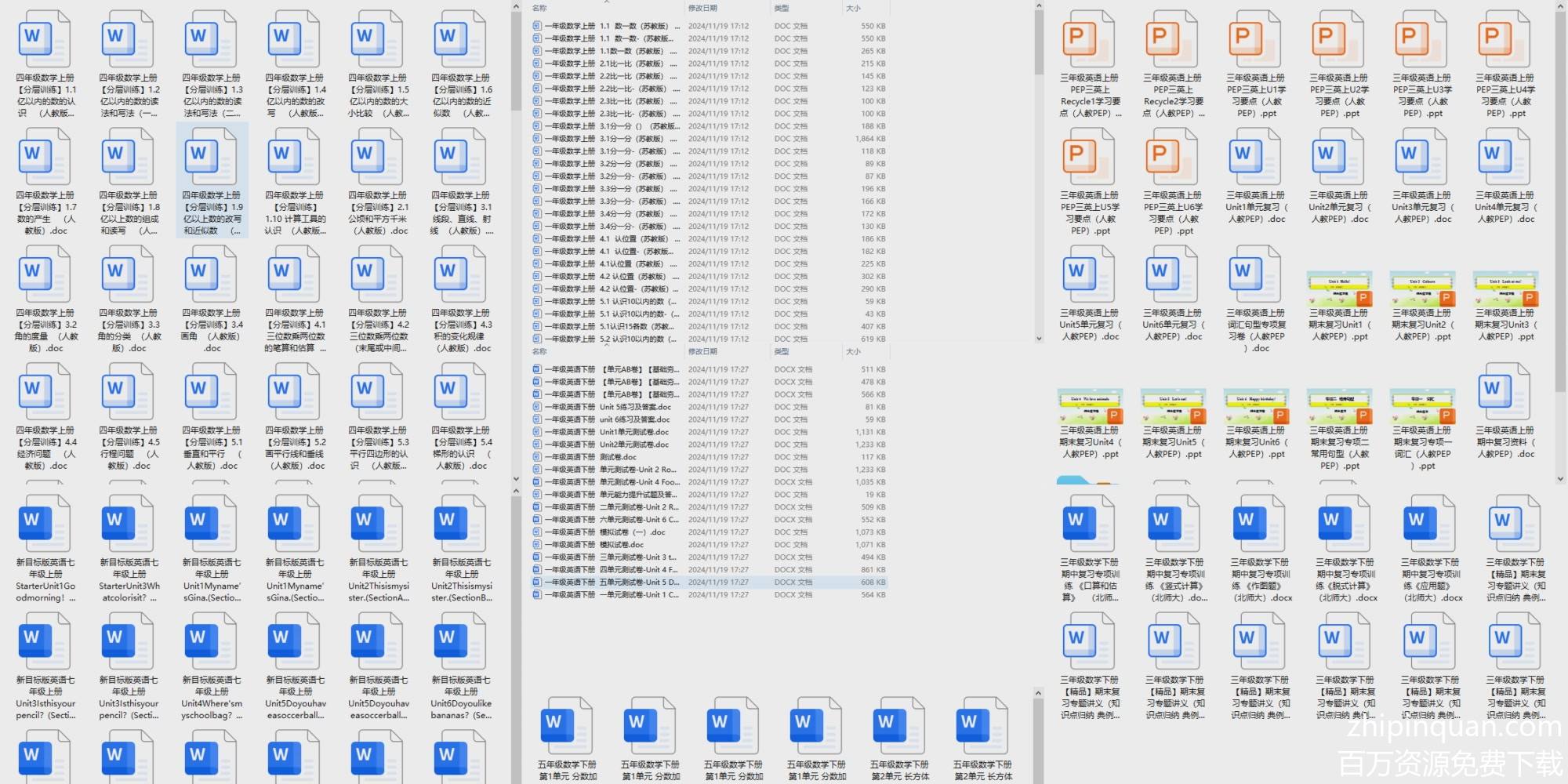The width and height of the screenshot is (1568, 784).
Task: Sort English file list by 类型 column
Action: click(782, 352)
